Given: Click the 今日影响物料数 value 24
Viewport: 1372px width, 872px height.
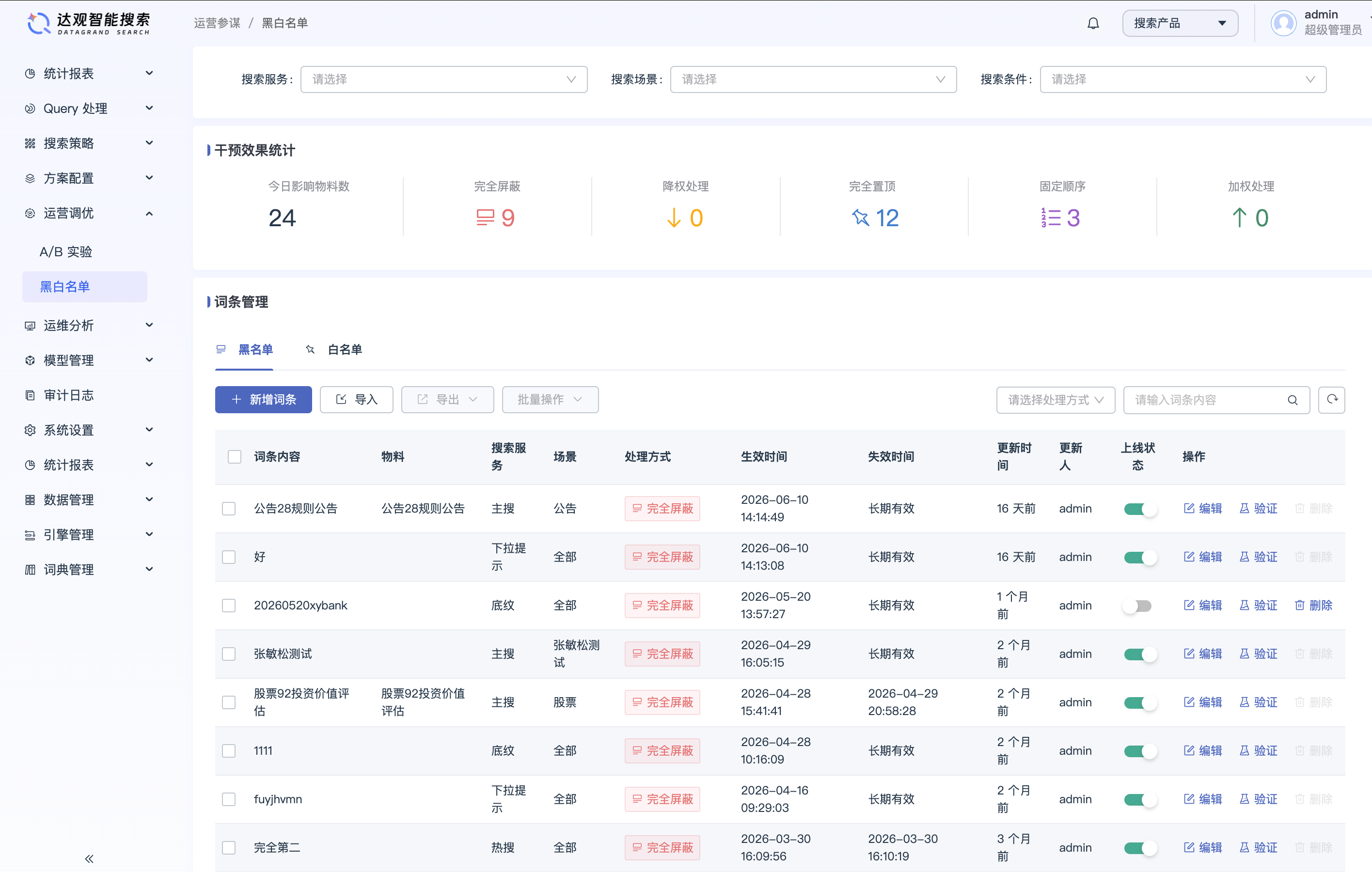Looking at the screenshot, I should pyautogui.click(x=282, y=218).
